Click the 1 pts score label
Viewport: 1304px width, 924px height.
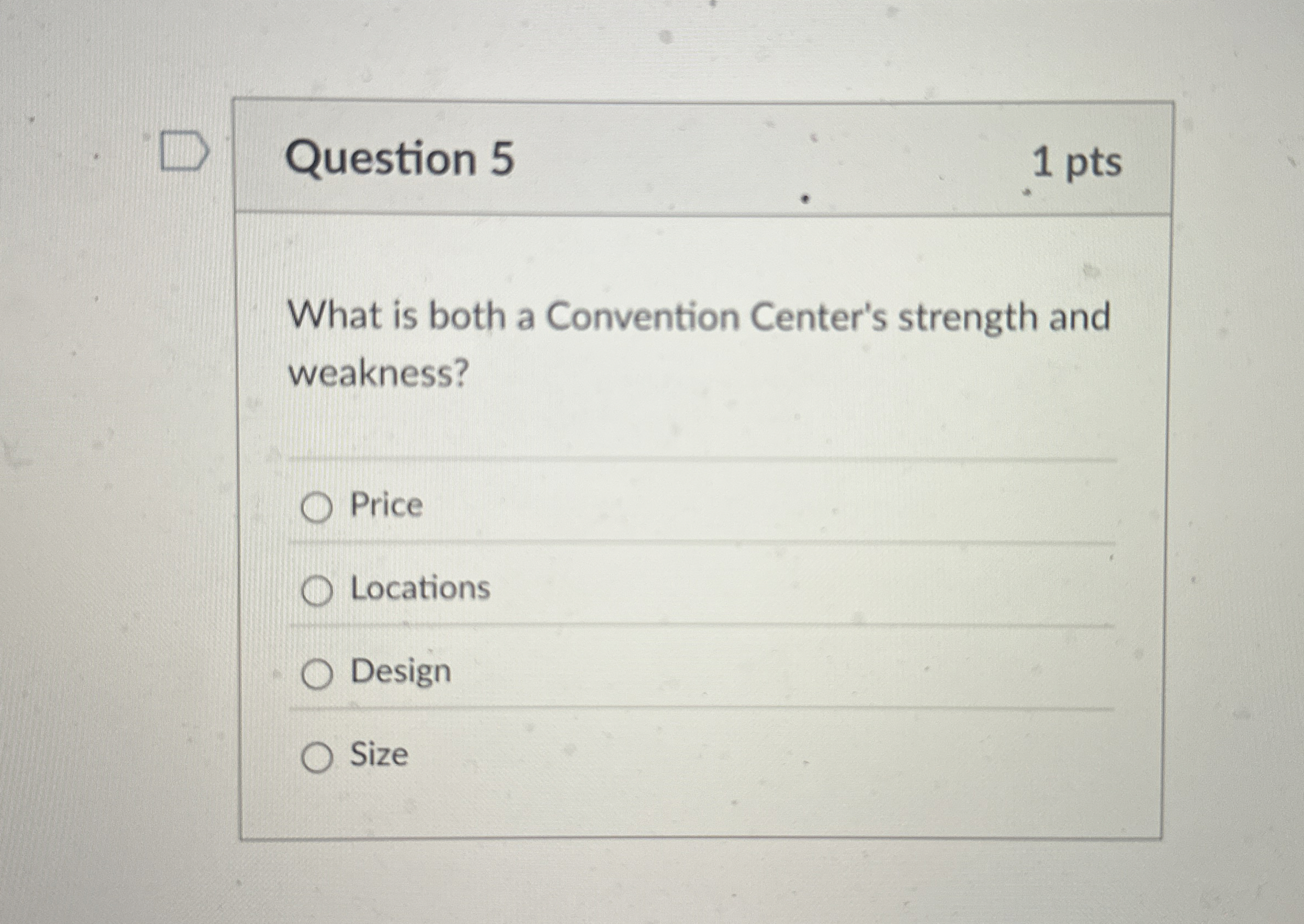(x=1076, y=163)
